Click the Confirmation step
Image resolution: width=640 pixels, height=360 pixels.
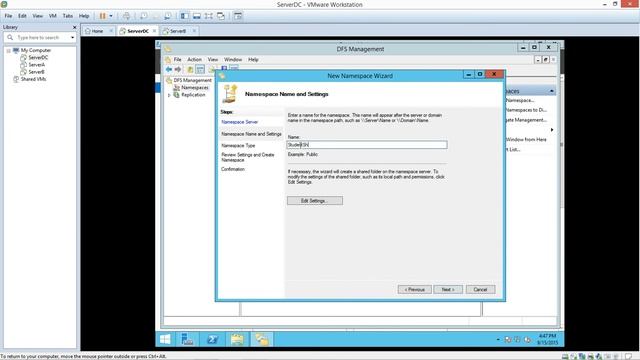pyautogui.click(x=233, y=169)
